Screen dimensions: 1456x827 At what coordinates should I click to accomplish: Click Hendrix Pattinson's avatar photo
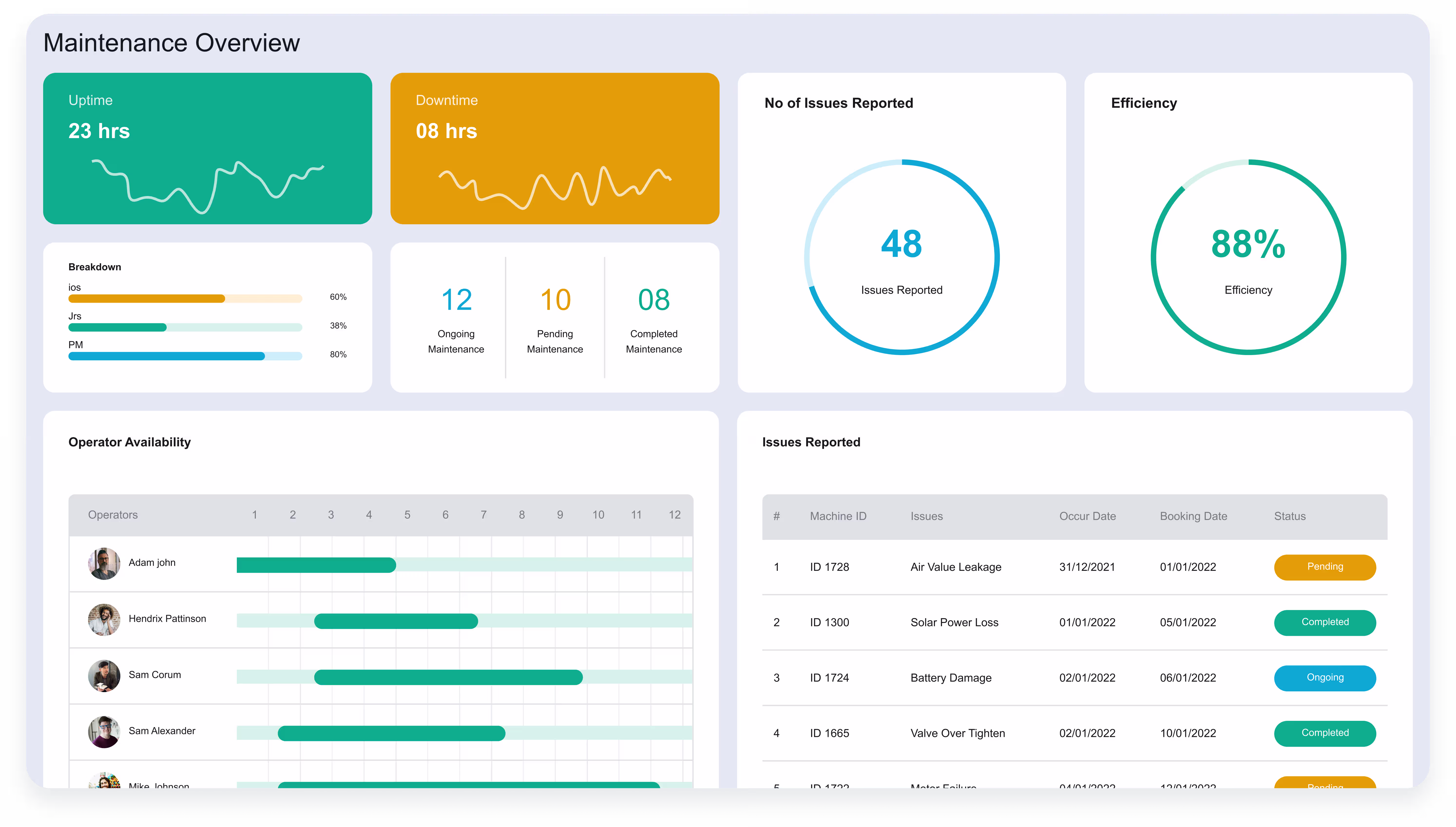104,620
